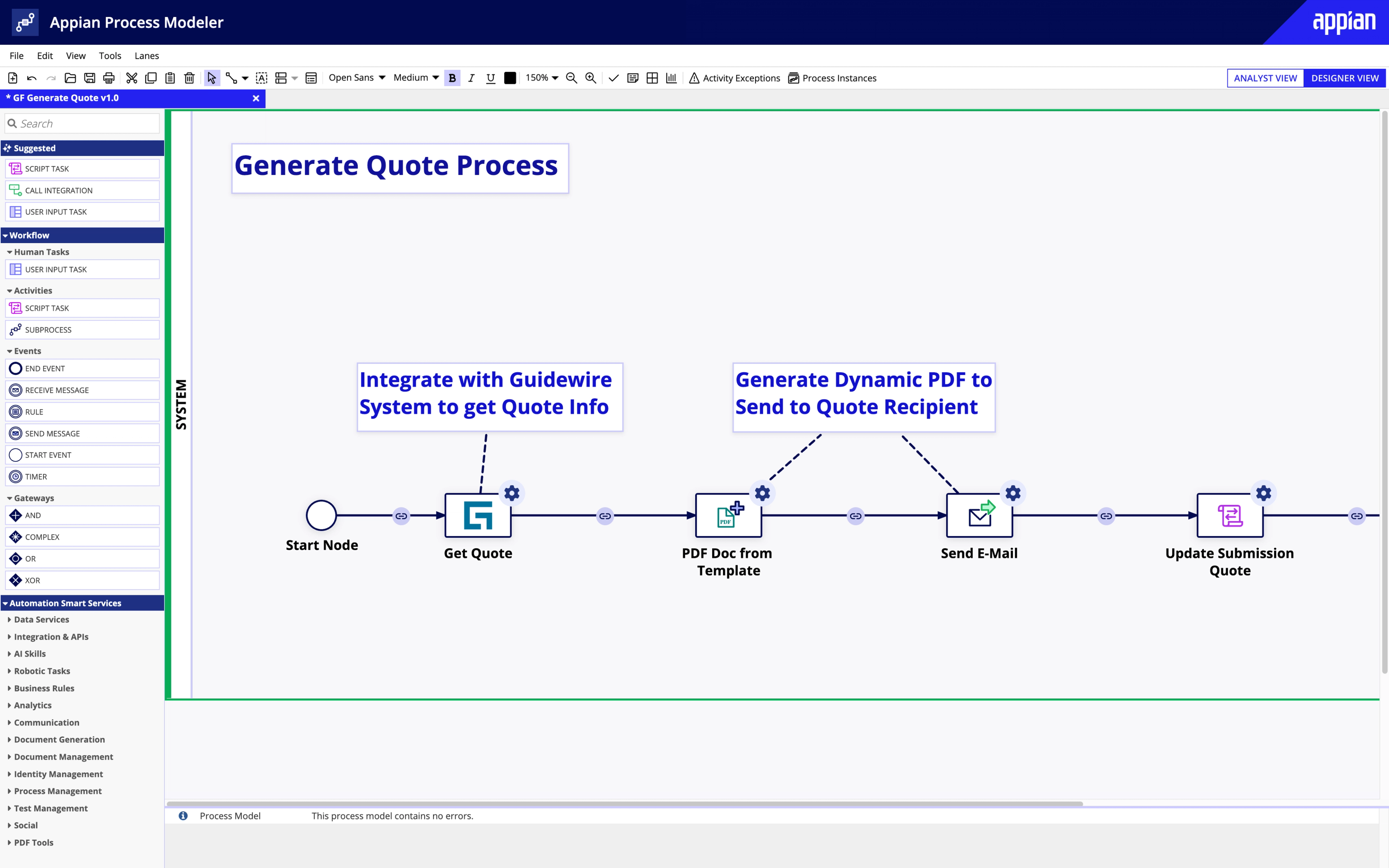Click the Start Node circle

[322, 515]
